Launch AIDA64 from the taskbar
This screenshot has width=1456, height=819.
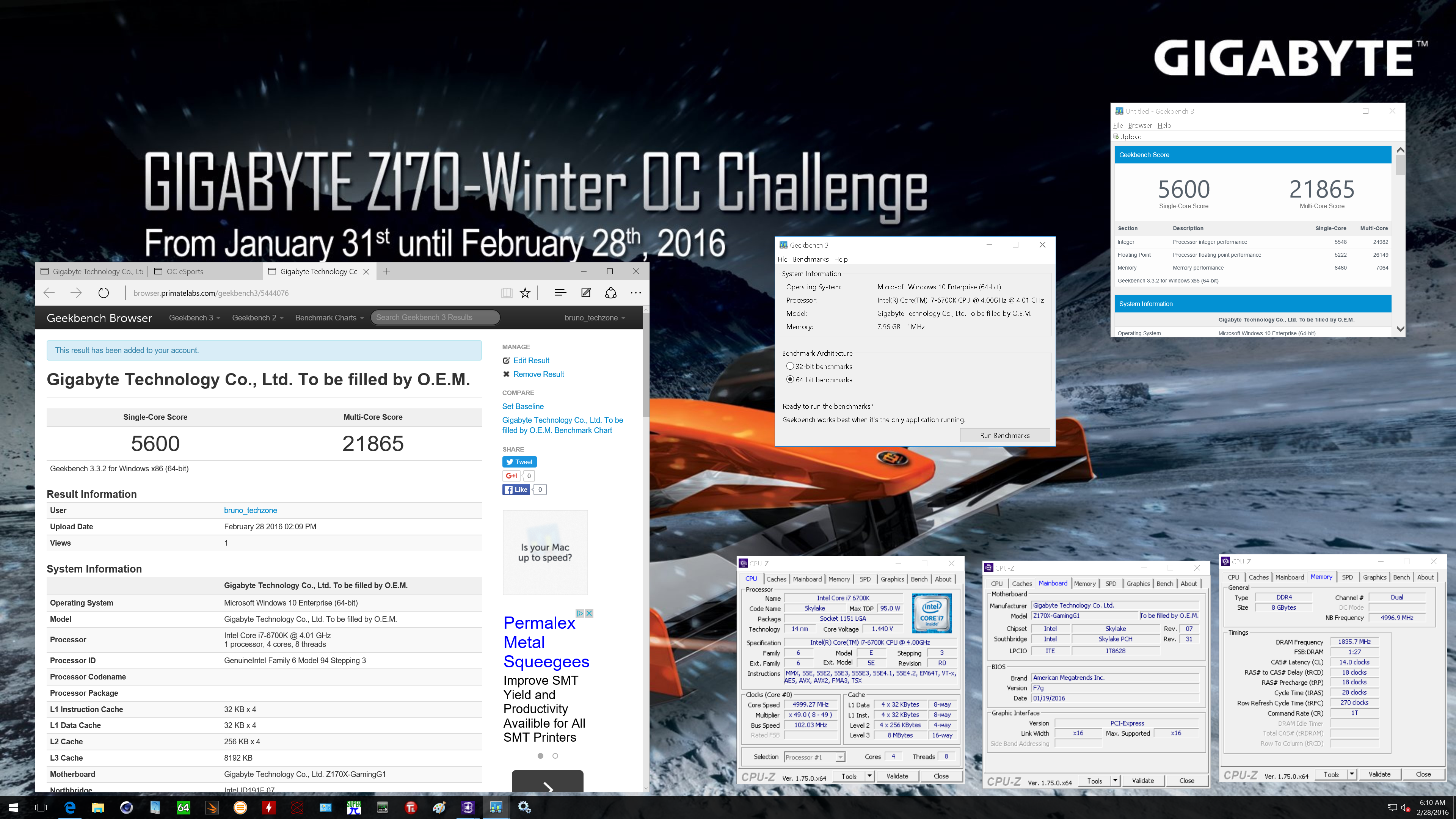(x=183, y=808)
